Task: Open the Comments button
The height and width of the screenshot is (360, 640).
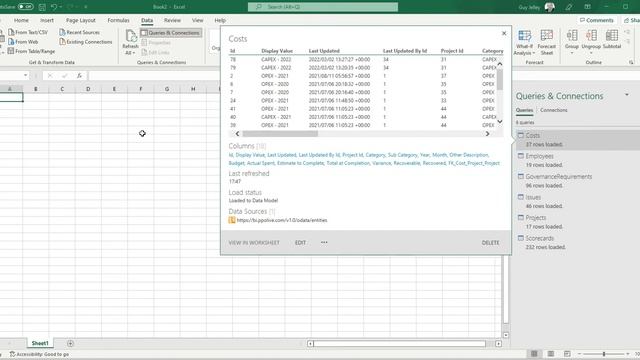Action: 596,20
